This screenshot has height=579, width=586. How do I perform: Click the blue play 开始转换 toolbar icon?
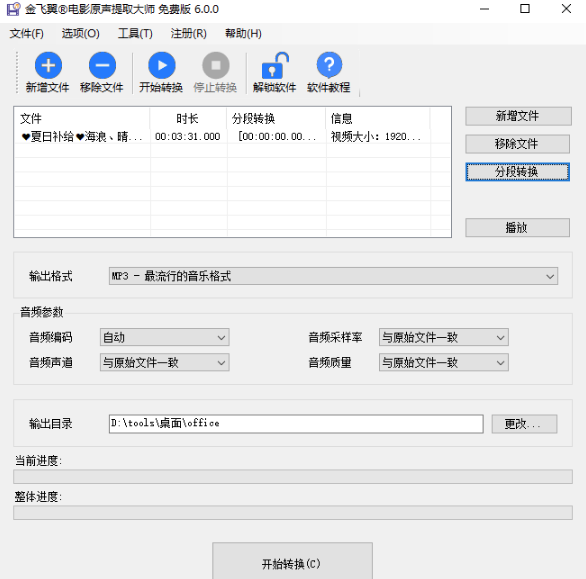(x=161, y=65)
